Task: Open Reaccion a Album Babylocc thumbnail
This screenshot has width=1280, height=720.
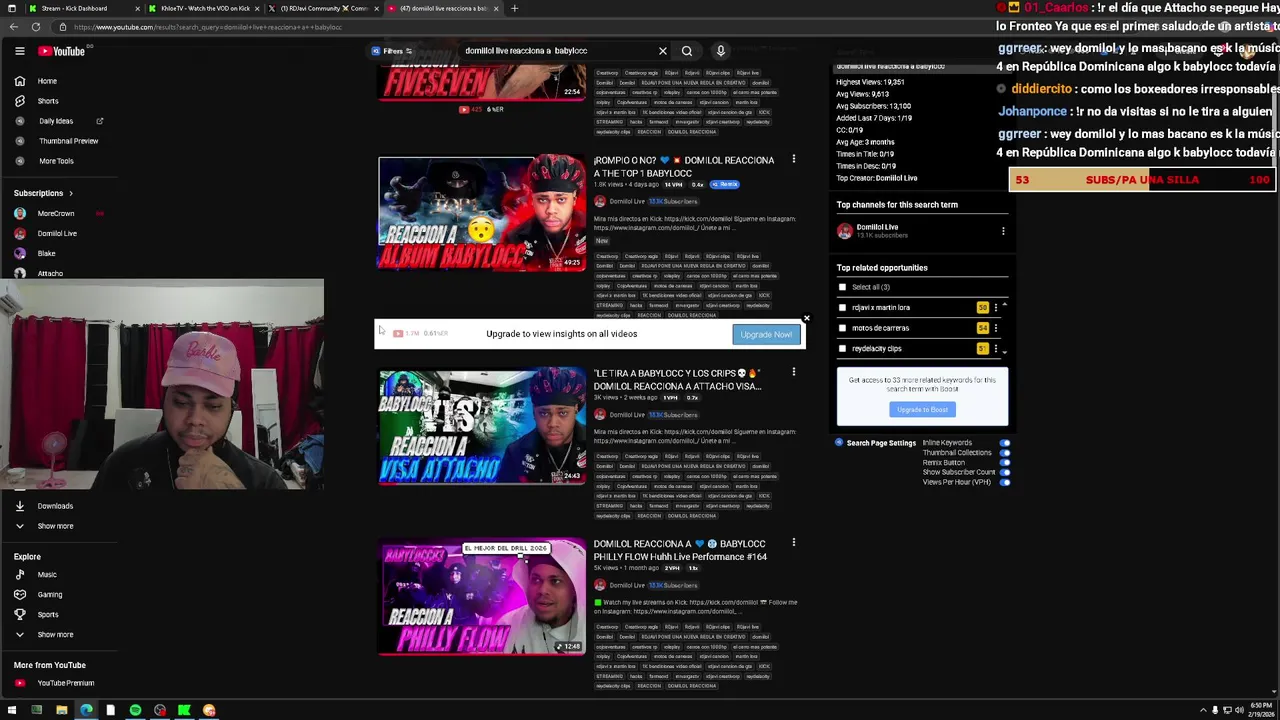Action: point(482,213)
